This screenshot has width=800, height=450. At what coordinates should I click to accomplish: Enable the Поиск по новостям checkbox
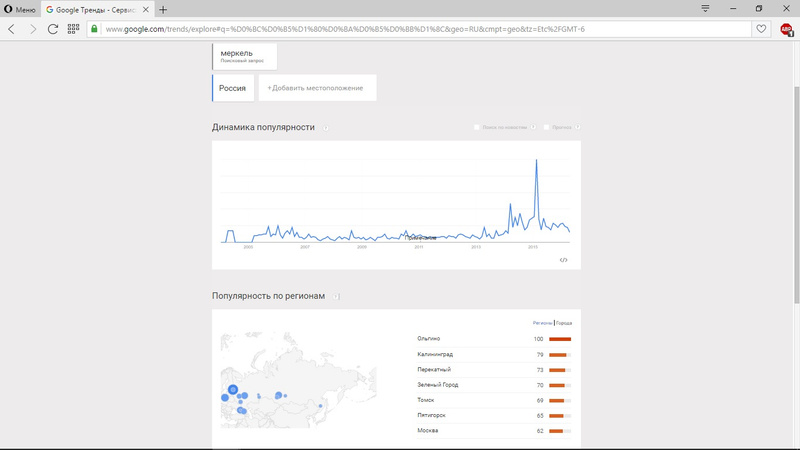pyautogui.click(x=477, y=127)
